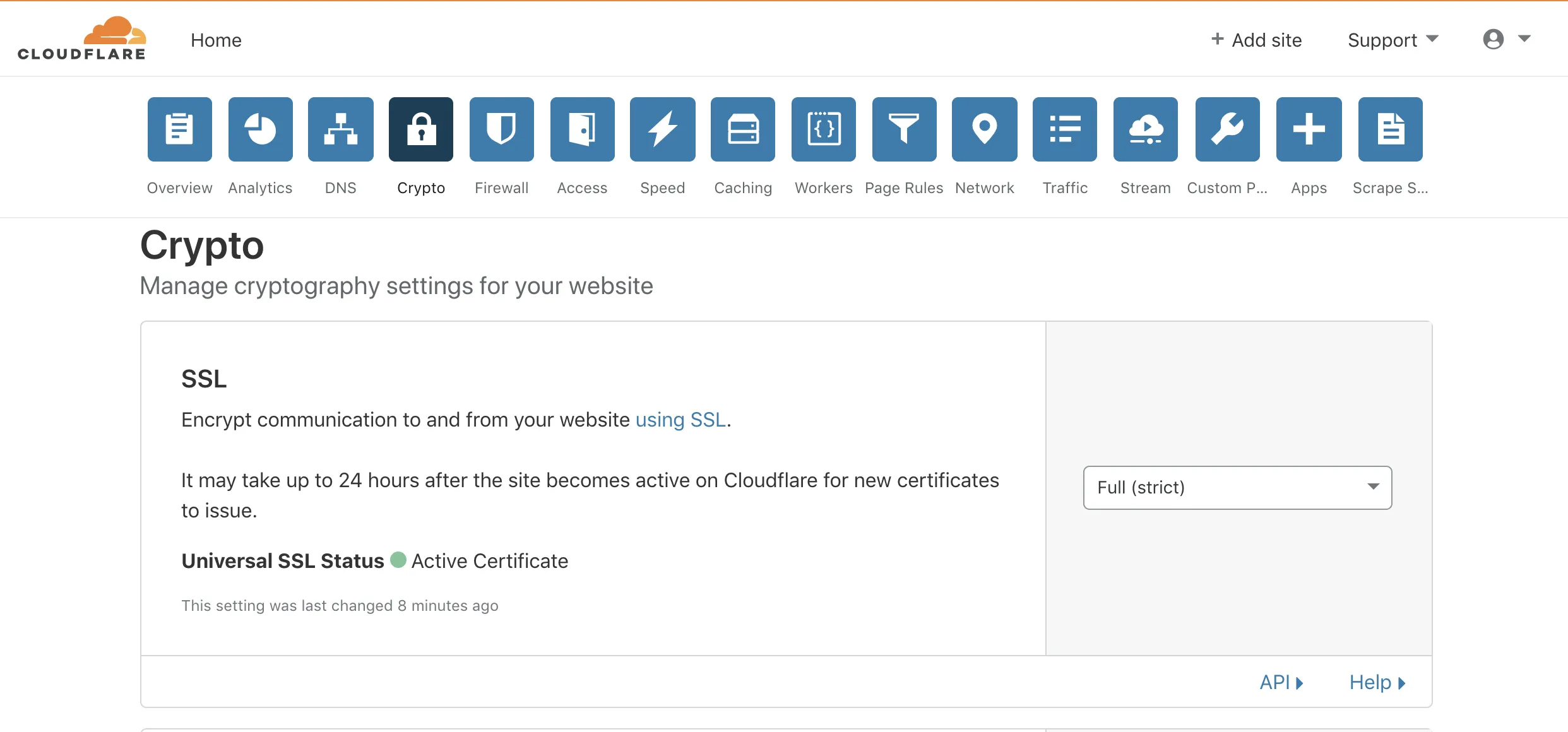Open the Caching drive icon

pyautogui.click(x=743, y=129)
